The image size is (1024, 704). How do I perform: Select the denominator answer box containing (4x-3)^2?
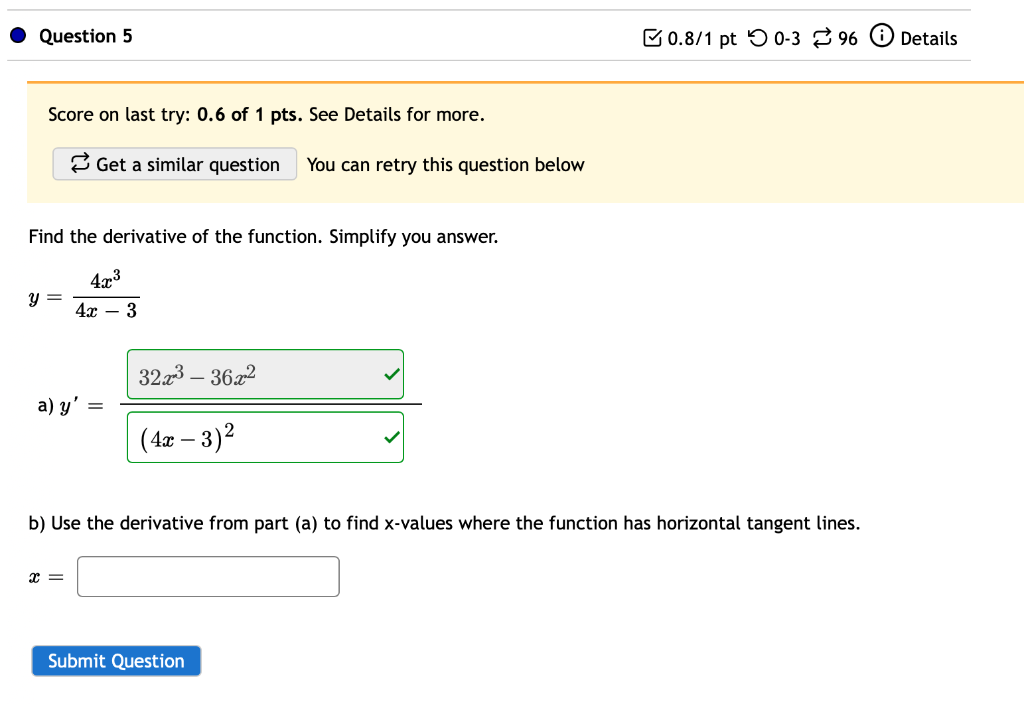coord(250,437)
